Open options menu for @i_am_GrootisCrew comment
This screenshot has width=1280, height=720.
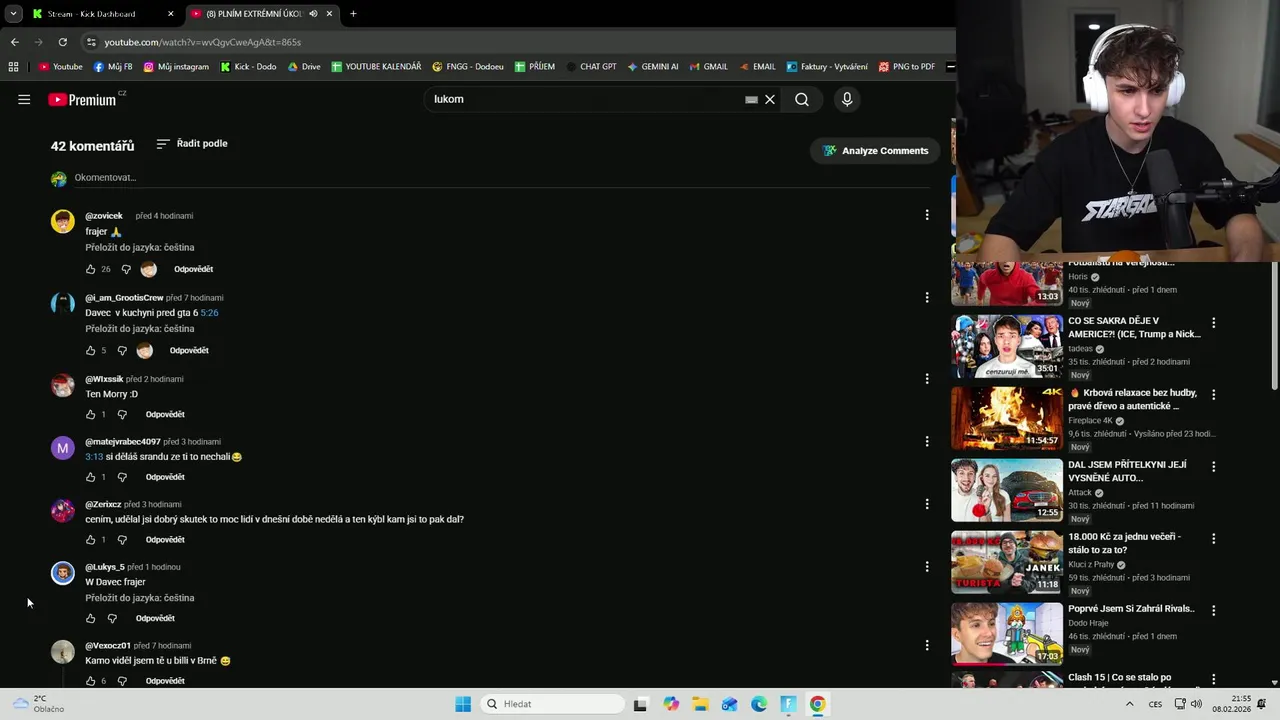tap(927, 297)
